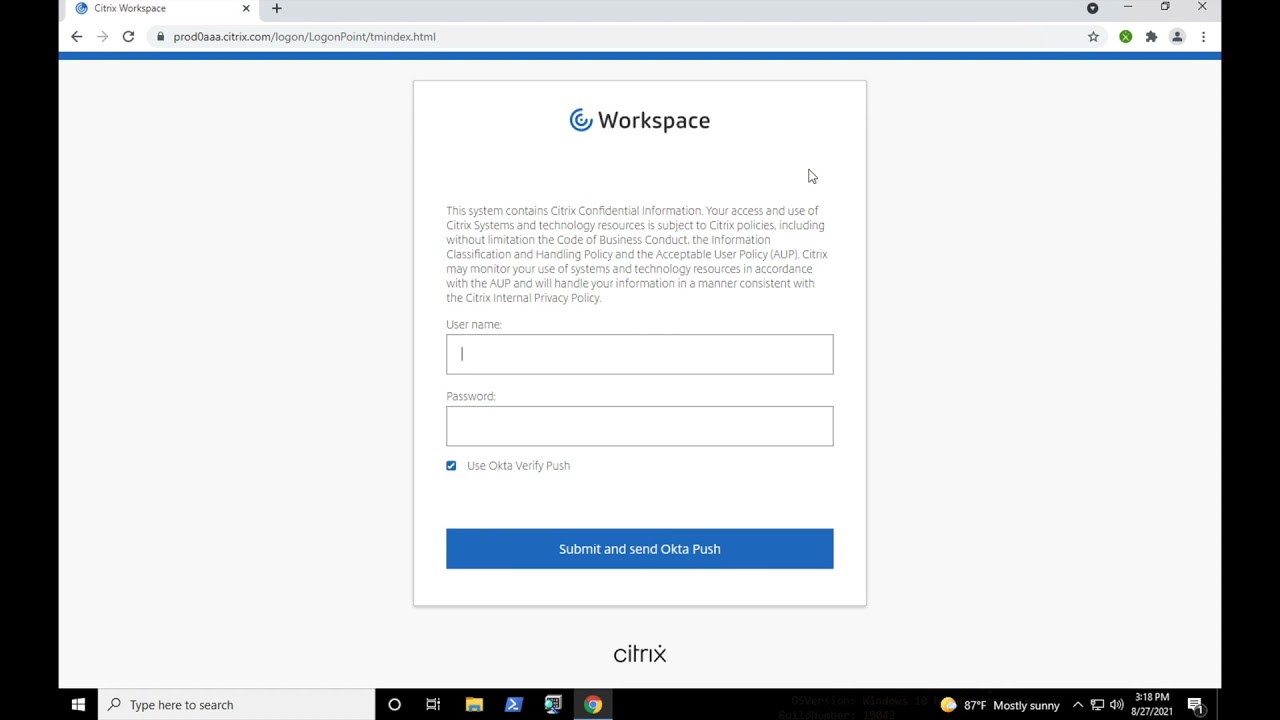The width and height of the screenshot is (1280, 720).
Task: Open File Explorer from taskbar
Action: pos(474,705)
